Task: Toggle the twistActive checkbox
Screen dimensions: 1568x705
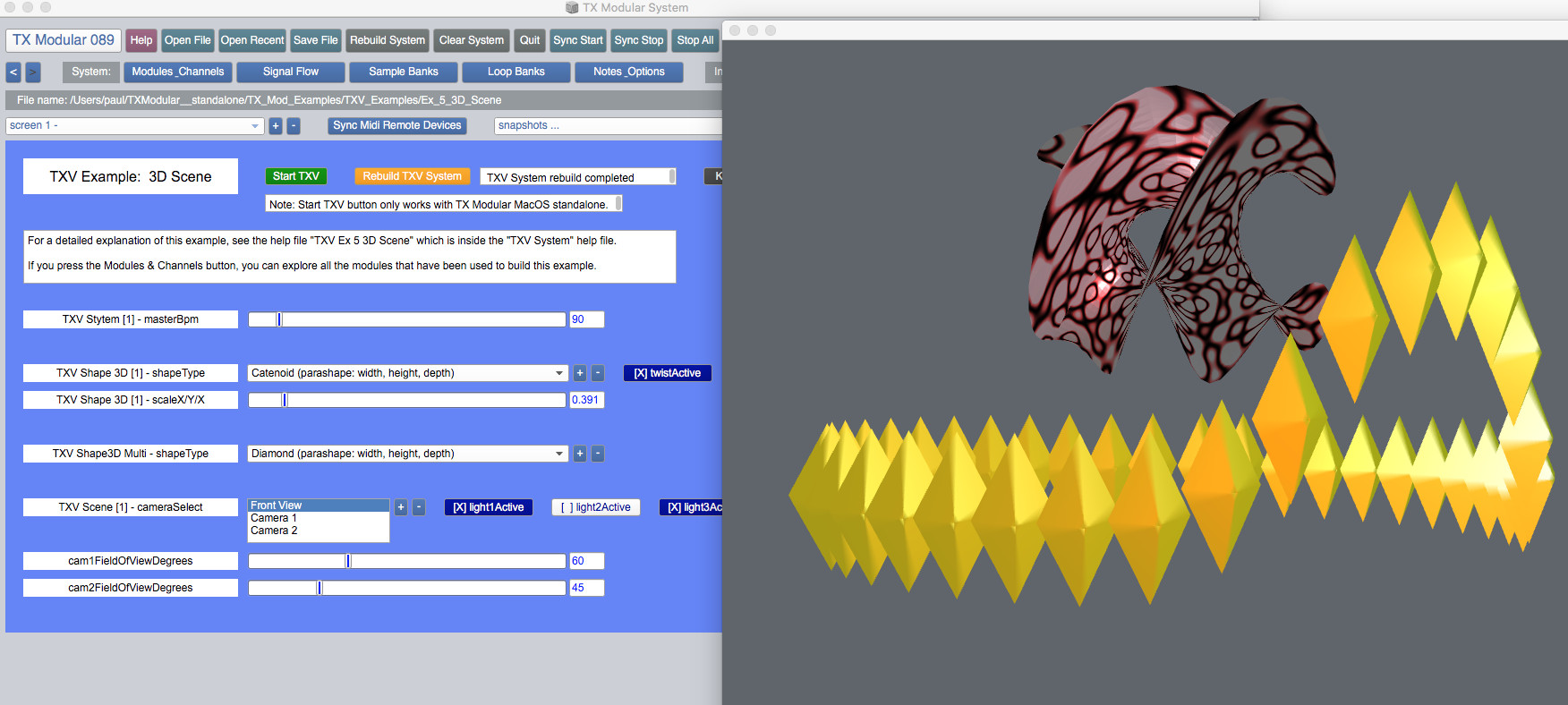Action: pyautogui.click(x=667, y=373)
